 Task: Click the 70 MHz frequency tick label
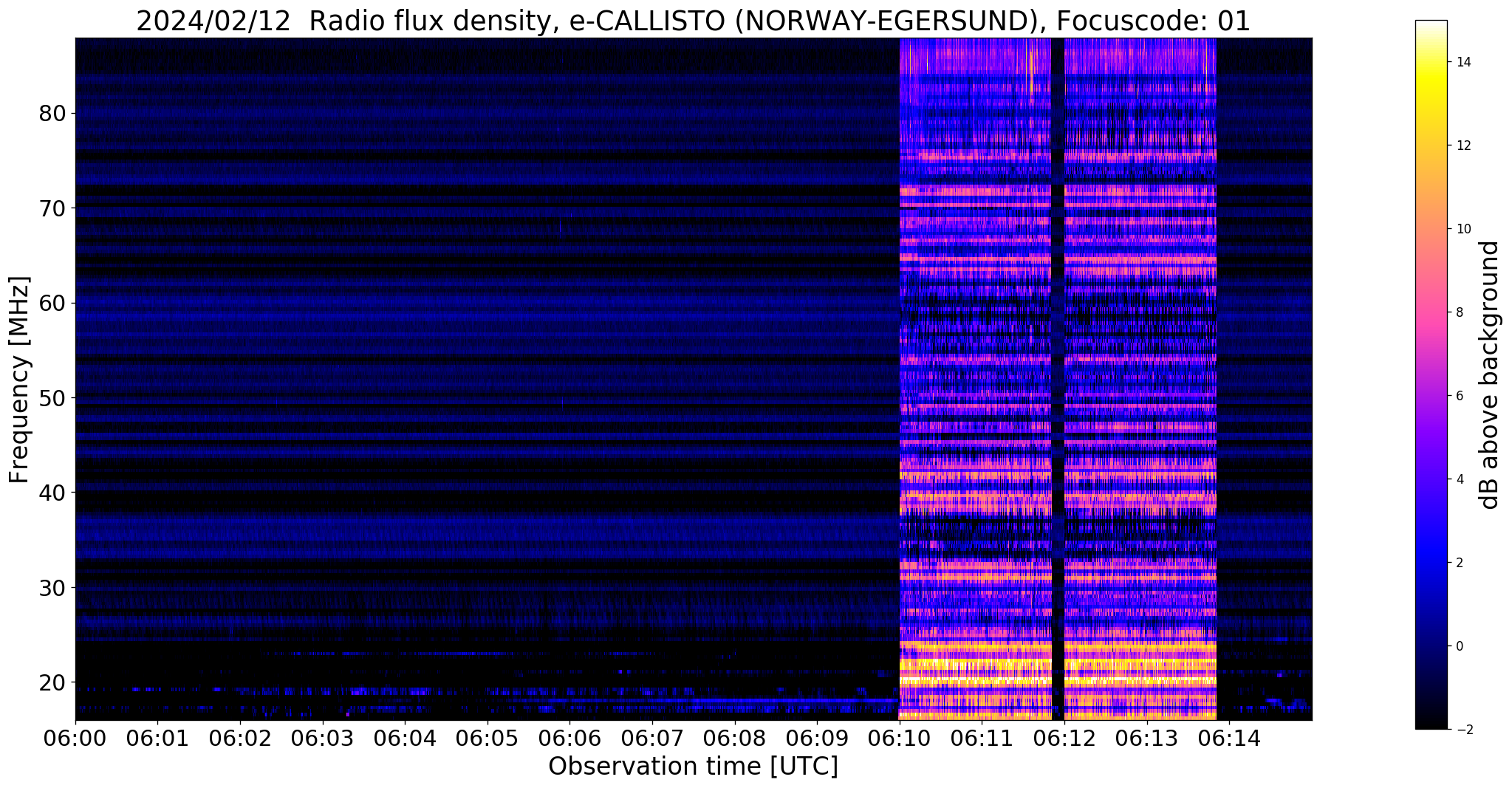click(x=52, y=208)
